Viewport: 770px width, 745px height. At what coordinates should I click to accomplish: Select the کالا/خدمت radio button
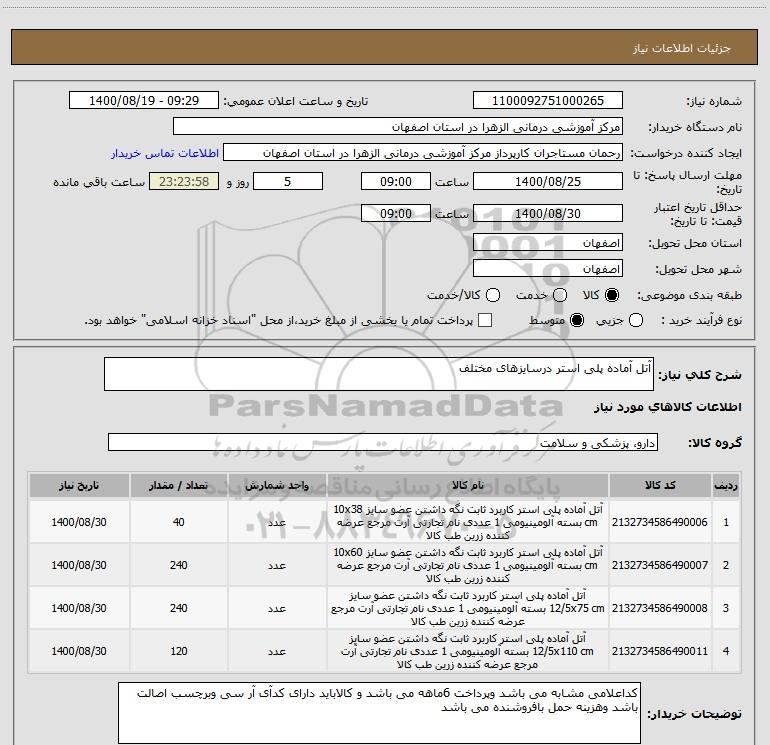(x=493, y=295)
